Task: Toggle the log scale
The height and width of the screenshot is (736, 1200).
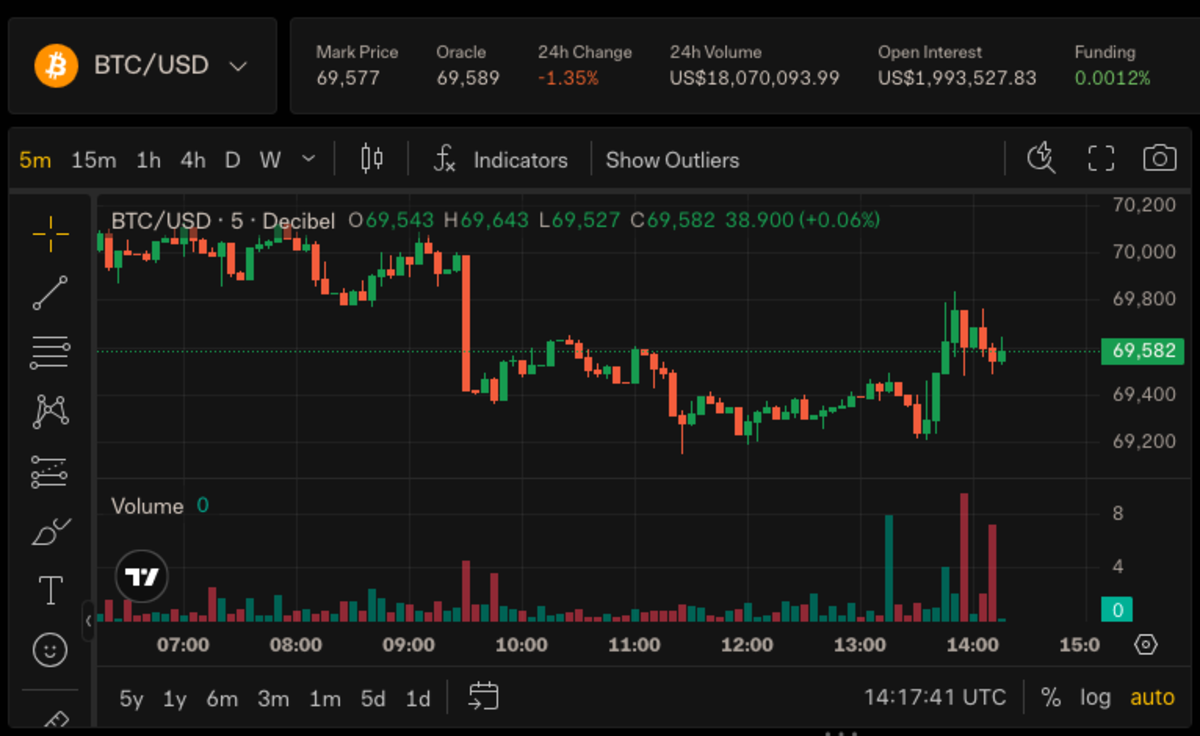Action: [1095, 697]
